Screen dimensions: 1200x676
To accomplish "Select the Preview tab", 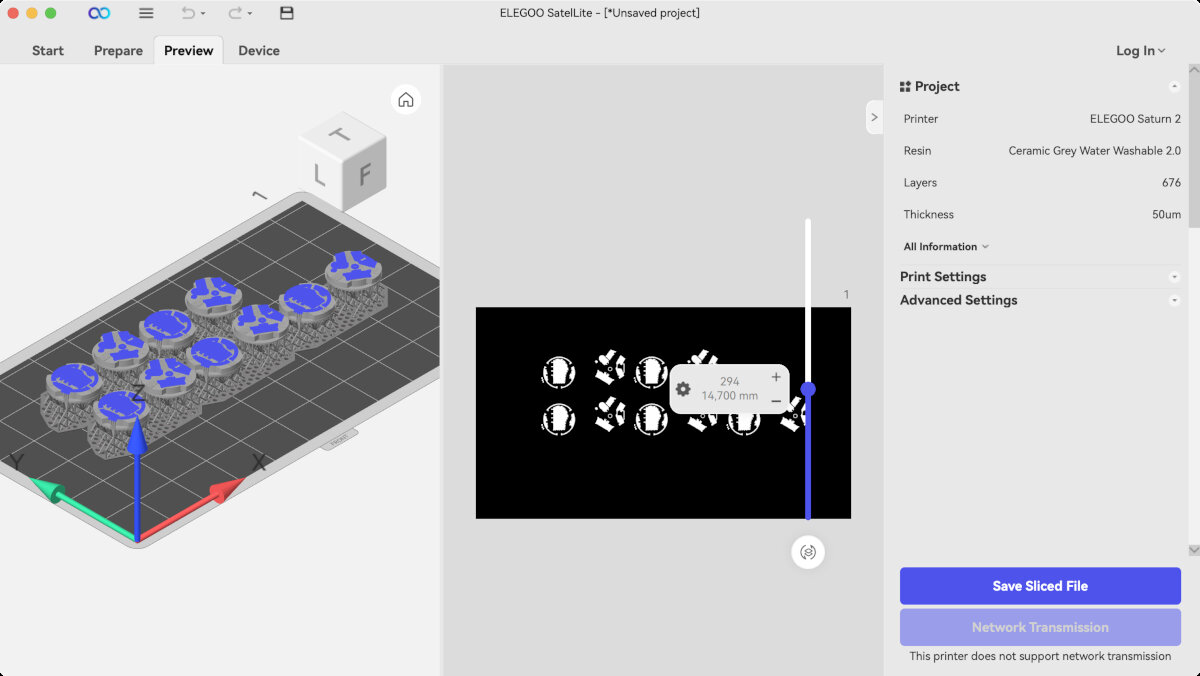I will coord(189,51).
